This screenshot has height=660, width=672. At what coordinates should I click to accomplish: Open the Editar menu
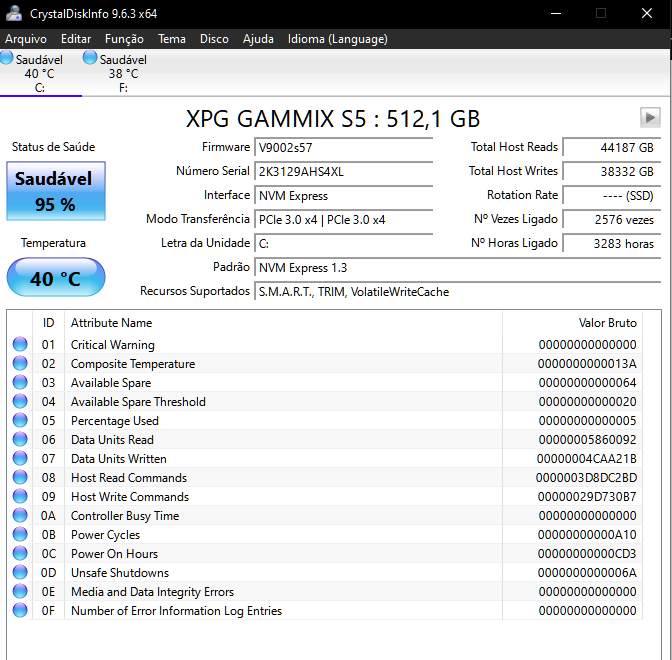76,39
